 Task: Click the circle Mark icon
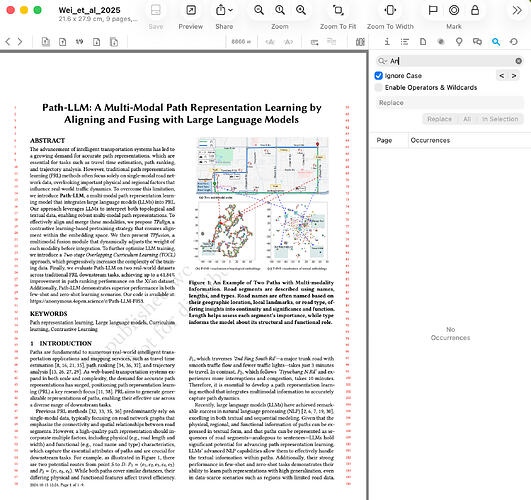click(x=454, y=11)
